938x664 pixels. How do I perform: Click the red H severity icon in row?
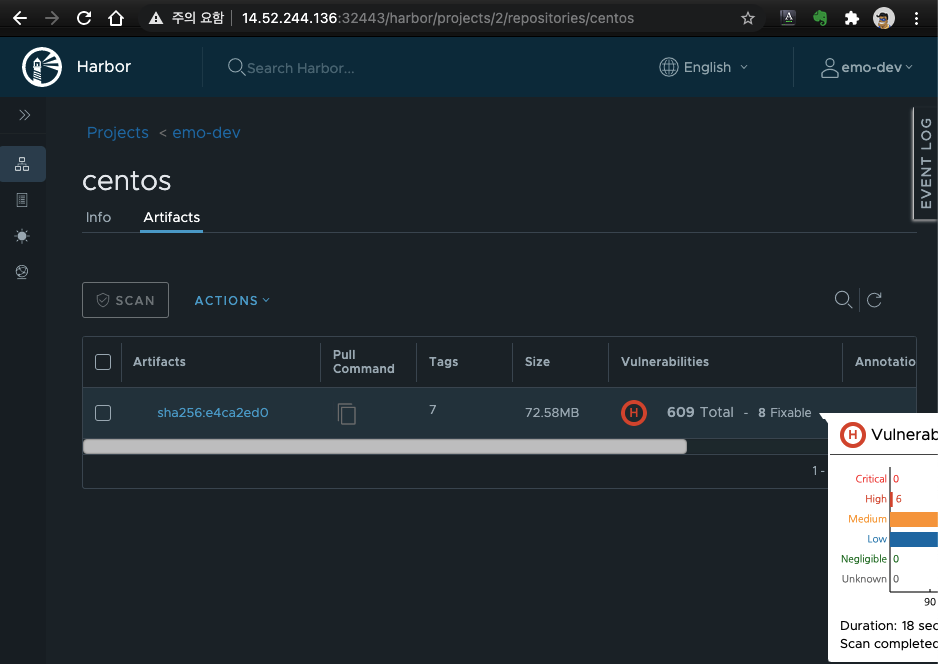(x=634, y=413)
